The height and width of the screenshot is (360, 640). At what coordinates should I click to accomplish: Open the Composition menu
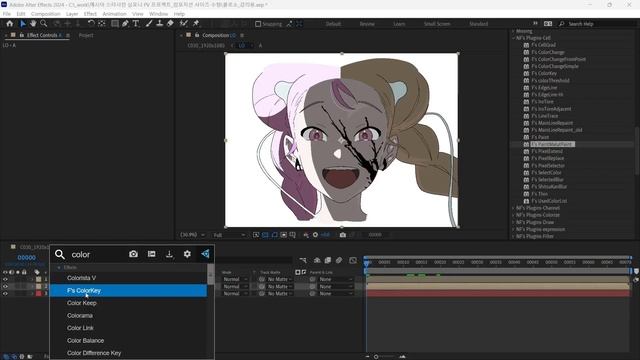point(45,14)
